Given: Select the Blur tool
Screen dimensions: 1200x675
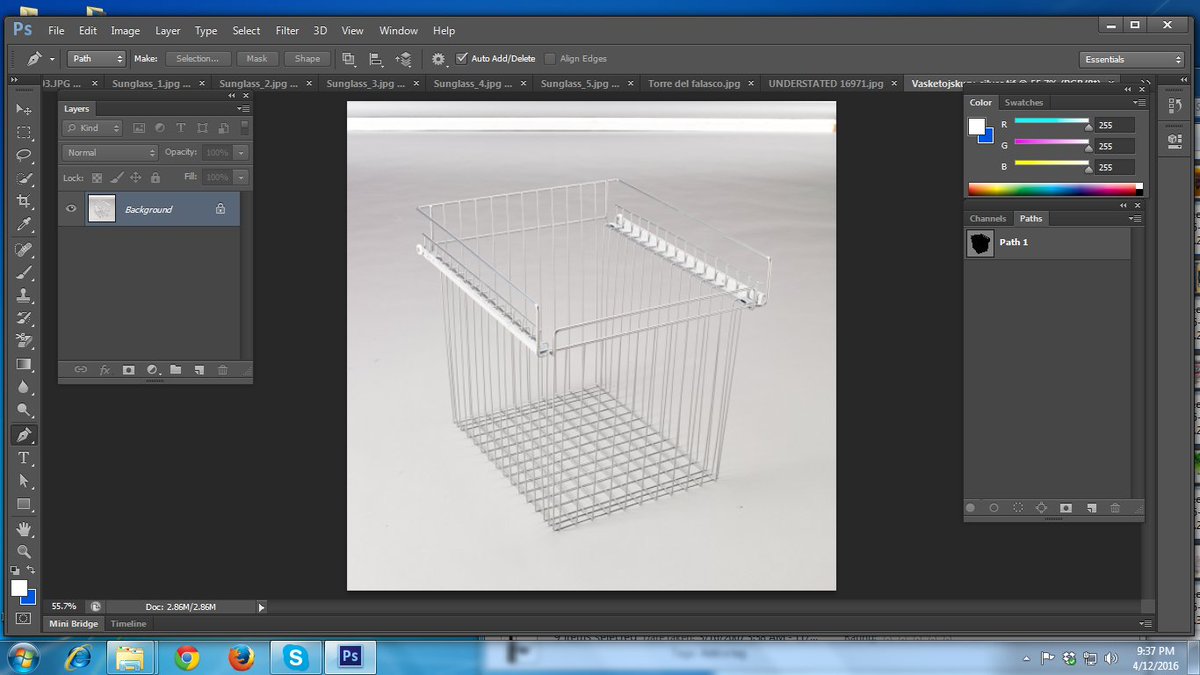Looking at the screenshot, I should tap(24, 387).
